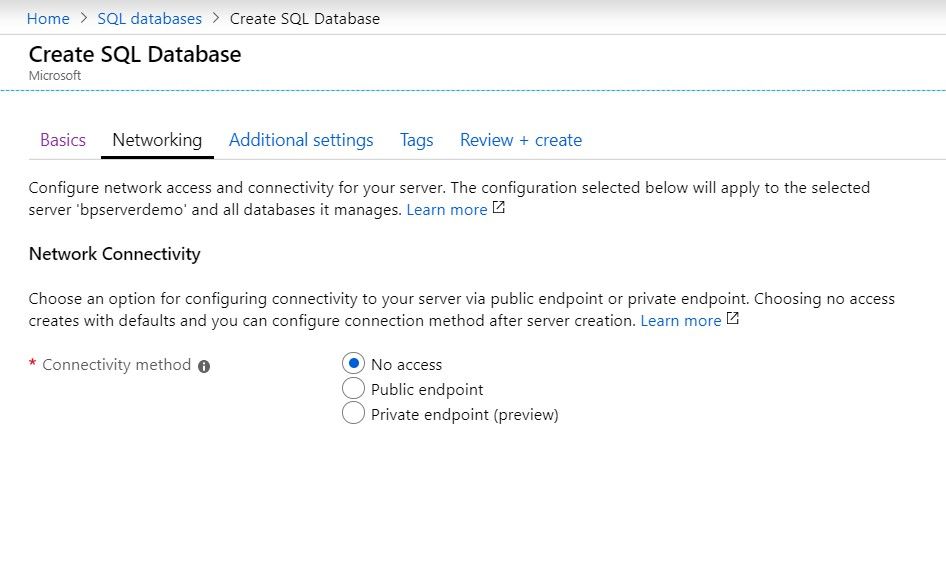
Task: Click the breadcrumb chevron after SQL databases
Action: coord(216,18)
